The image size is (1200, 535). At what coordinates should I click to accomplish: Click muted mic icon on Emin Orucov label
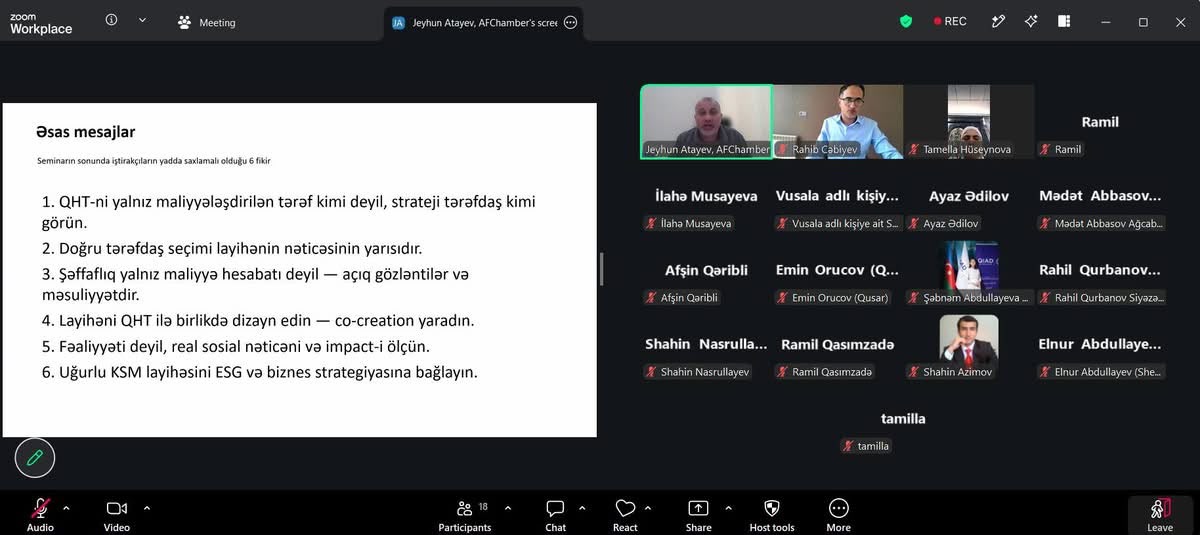pos(783,297)
